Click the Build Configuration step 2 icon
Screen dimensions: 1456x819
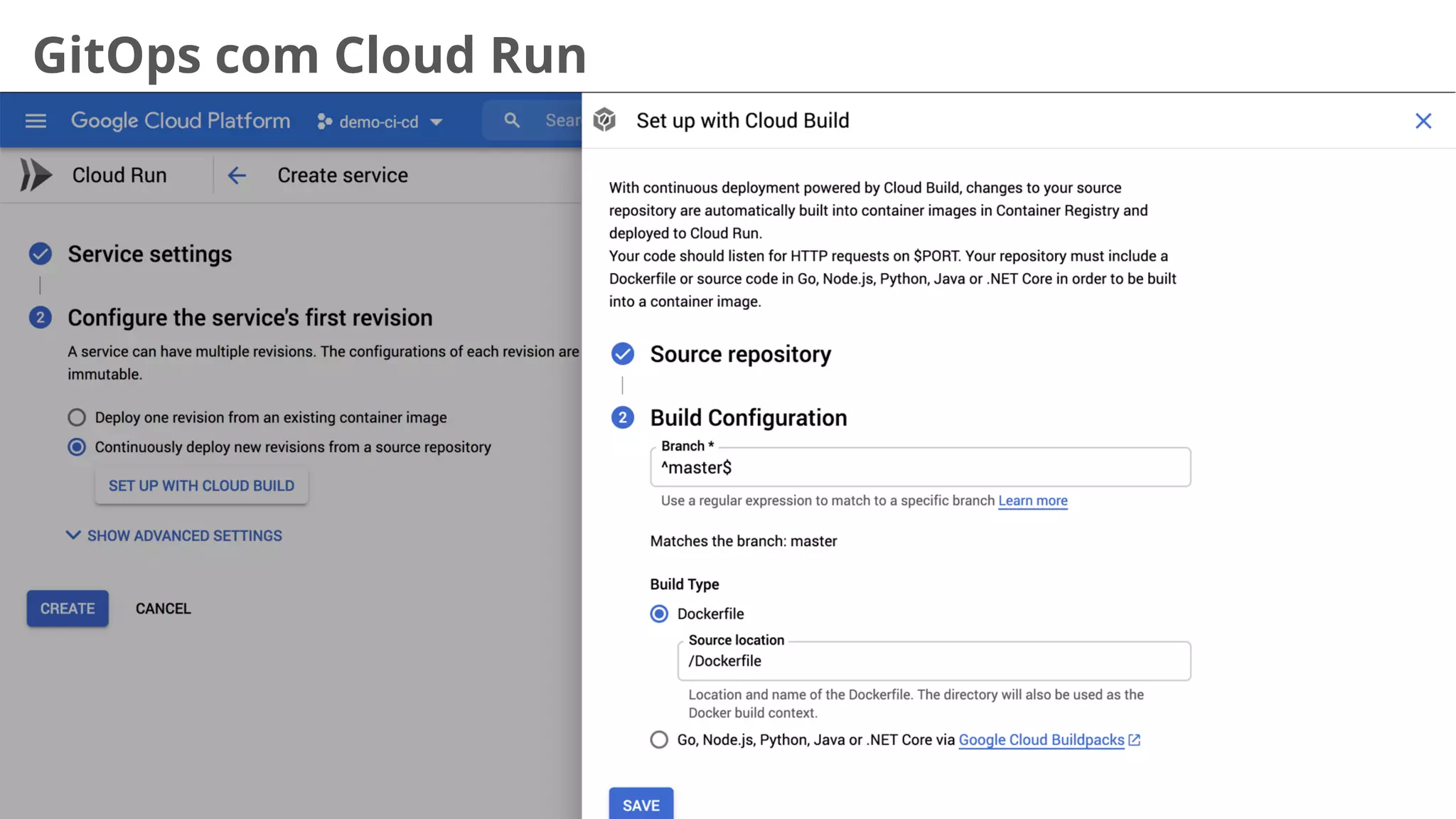(623, 417)
